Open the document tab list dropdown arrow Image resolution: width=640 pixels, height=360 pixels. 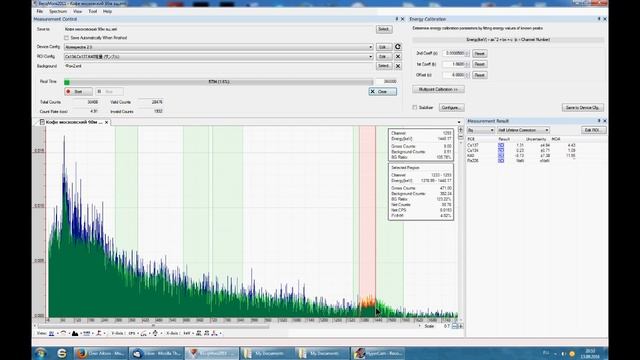[x=459, y=122]
